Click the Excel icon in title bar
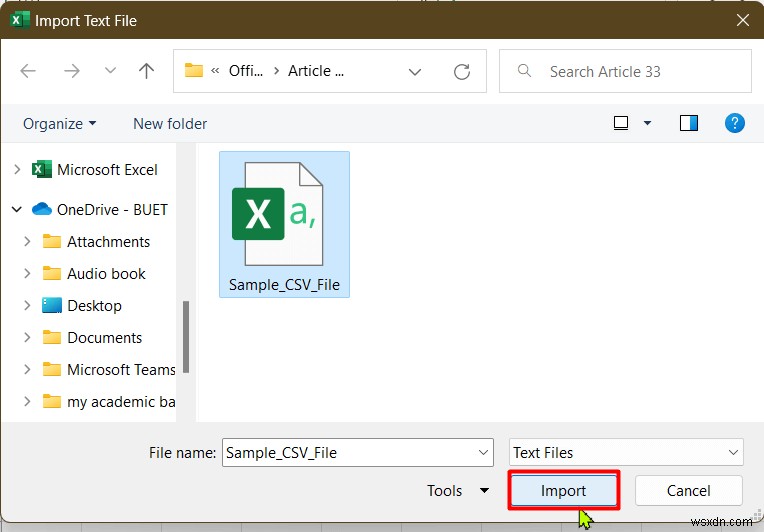The image size is (764, 532). 19,20
